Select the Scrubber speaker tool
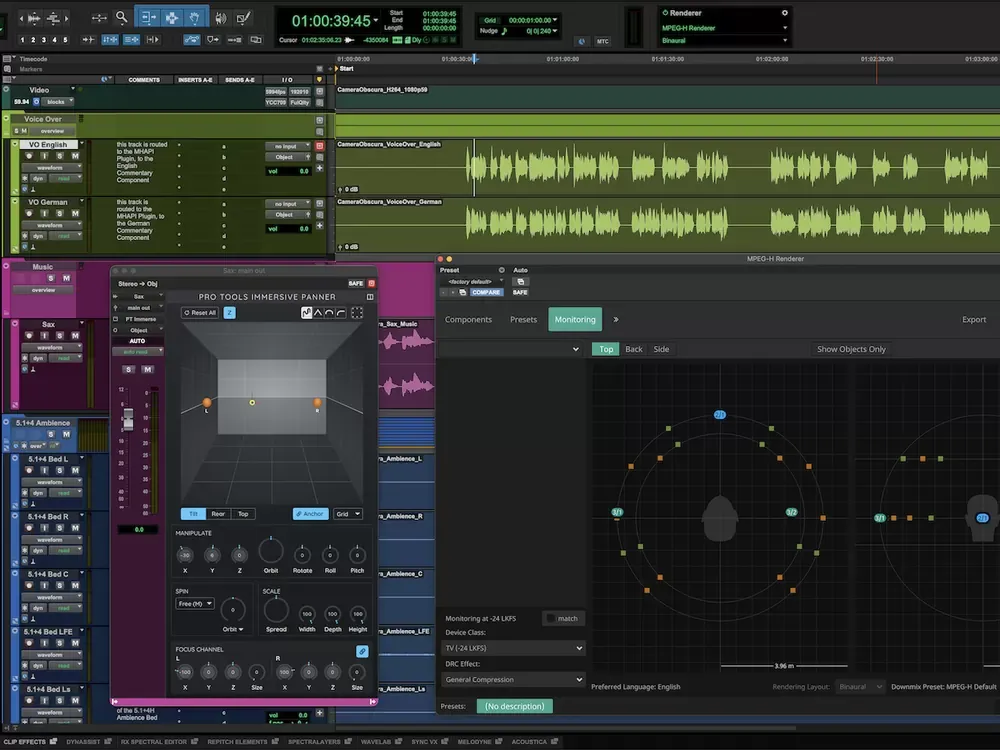The width and height of the screenshot is (1000, 750). (221, 18)
